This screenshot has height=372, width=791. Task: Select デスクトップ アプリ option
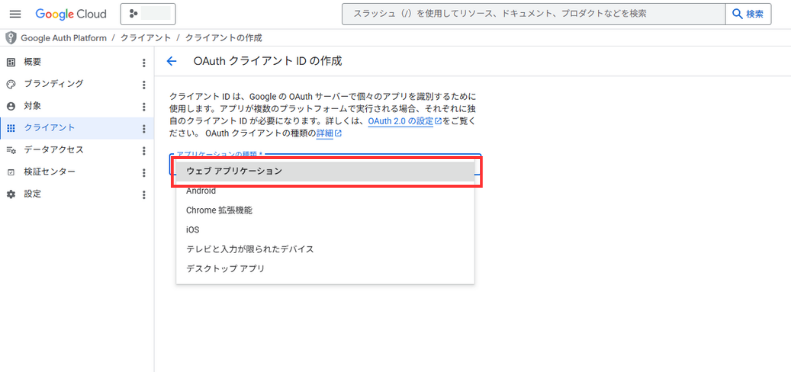[325, 269]
